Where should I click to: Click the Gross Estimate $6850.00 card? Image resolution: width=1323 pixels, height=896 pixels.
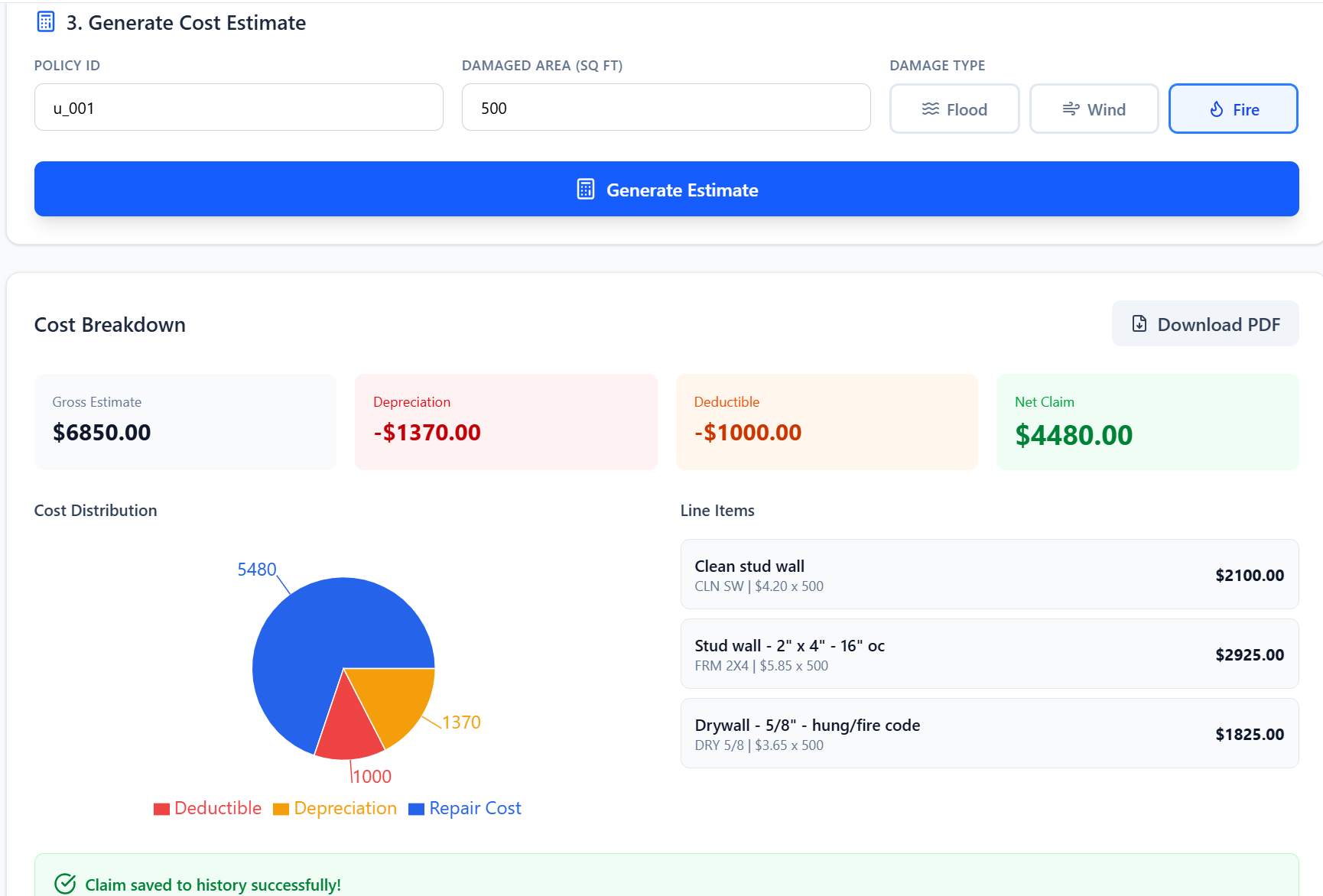click(x=185, y=422)
